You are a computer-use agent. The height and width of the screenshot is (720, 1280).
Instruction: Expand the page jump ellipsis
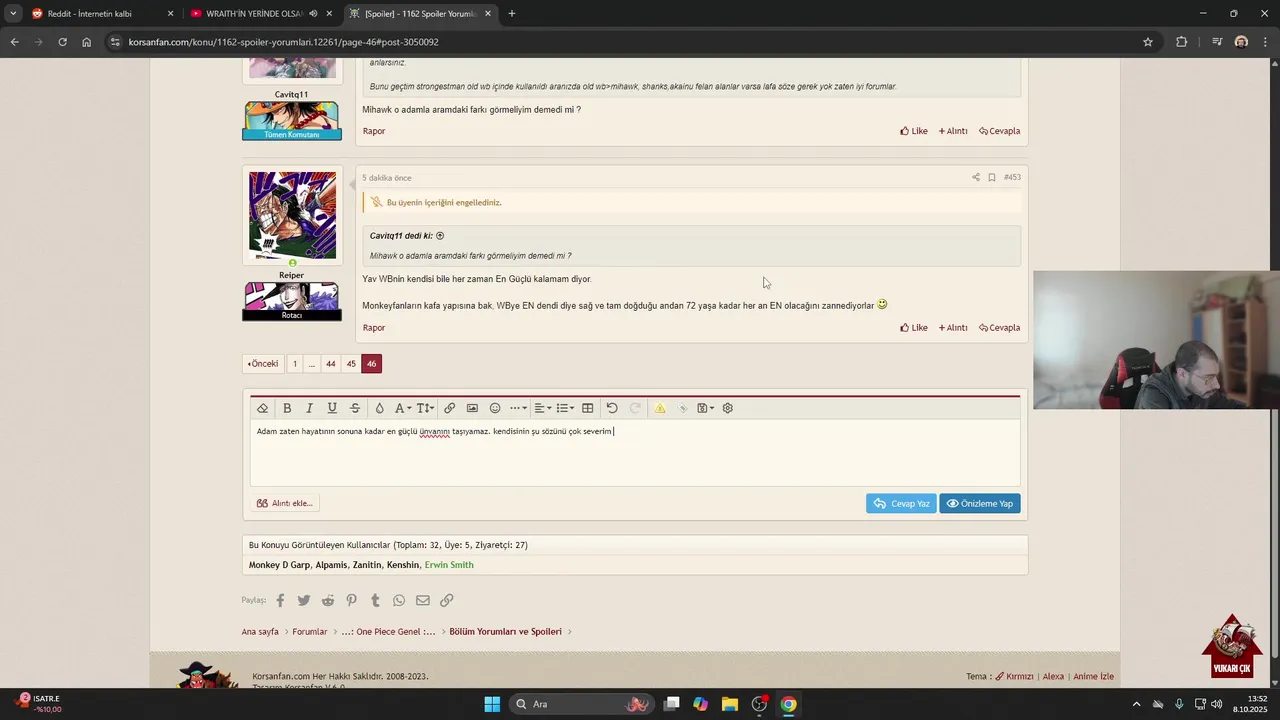pyautogui.click(x=311, y=364)
